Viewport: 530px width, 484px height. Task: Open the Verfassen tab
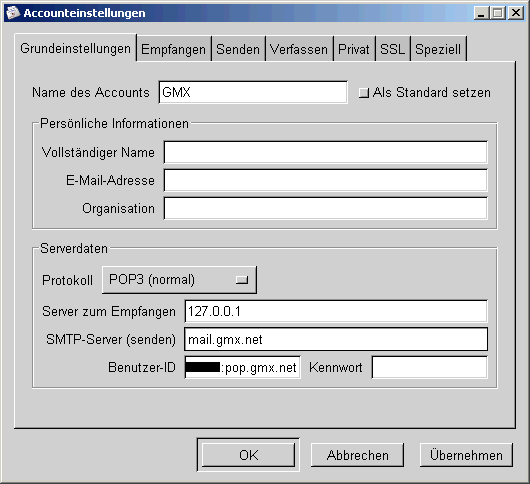point(299,49)
